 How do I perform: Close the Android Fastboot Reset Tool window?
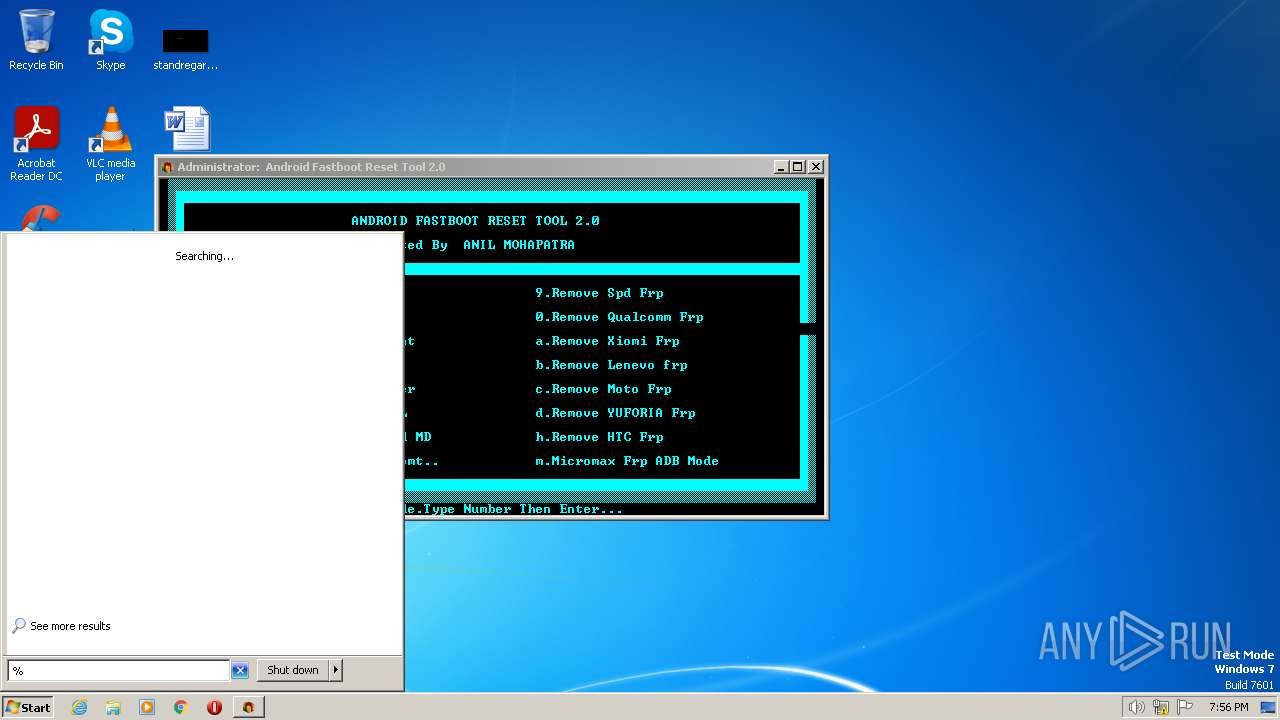pyautogui.click(x=816, y=167)
